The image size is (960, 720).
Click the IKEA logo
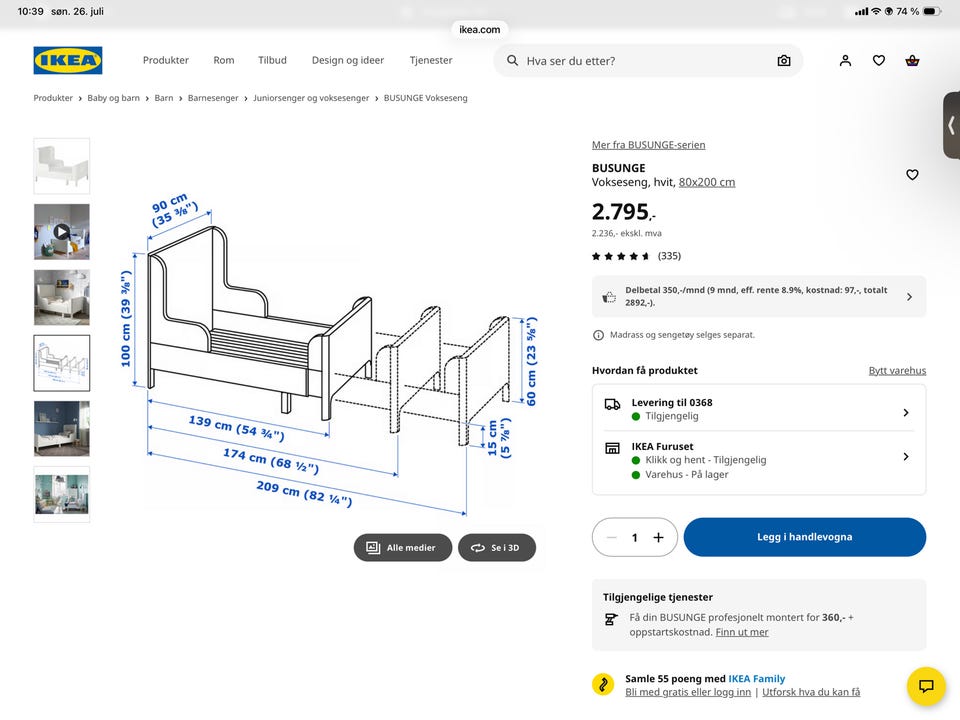(68, 61)
